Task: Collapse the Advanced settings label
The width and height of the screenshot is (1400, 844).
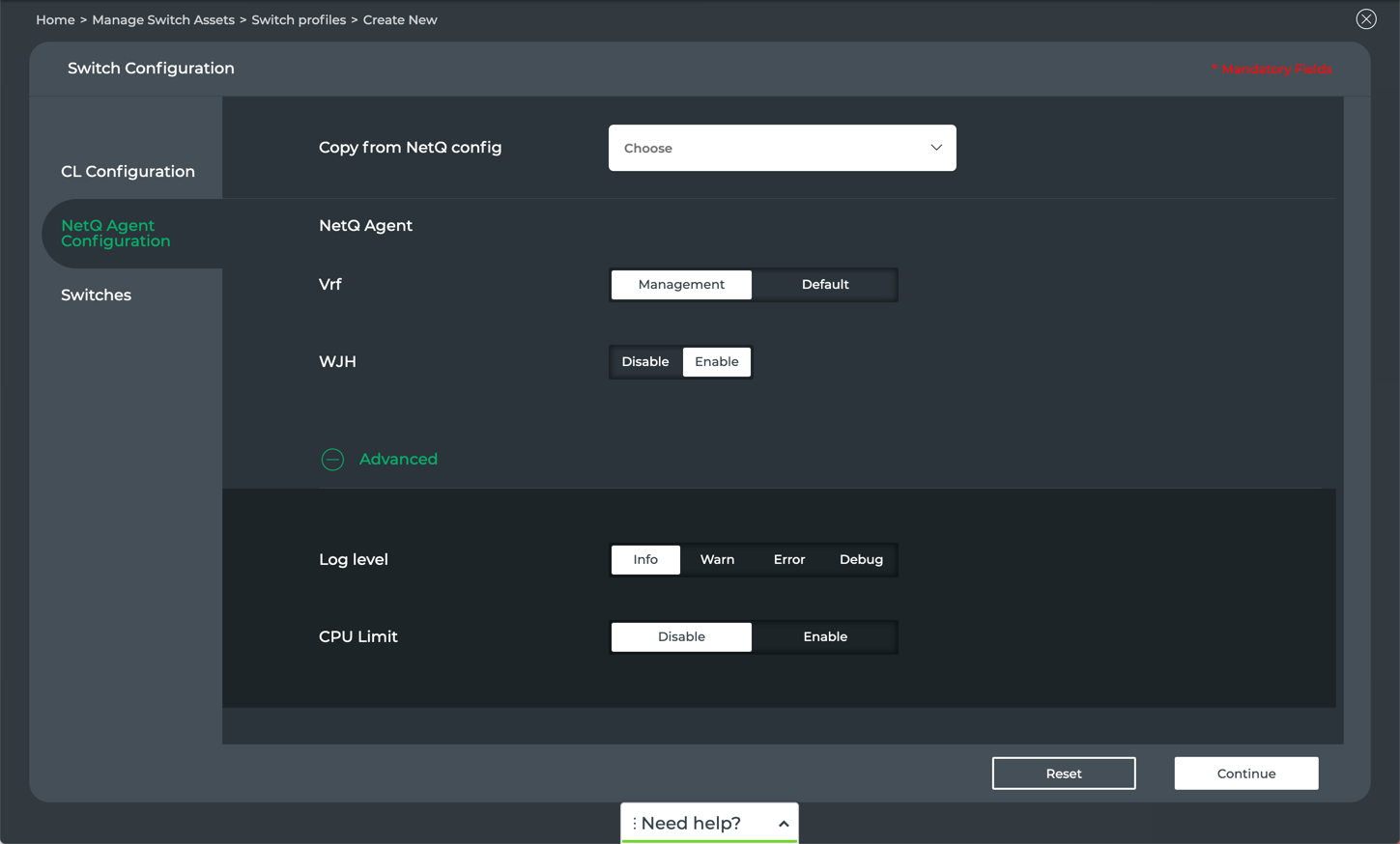Action: coord(398,460)
